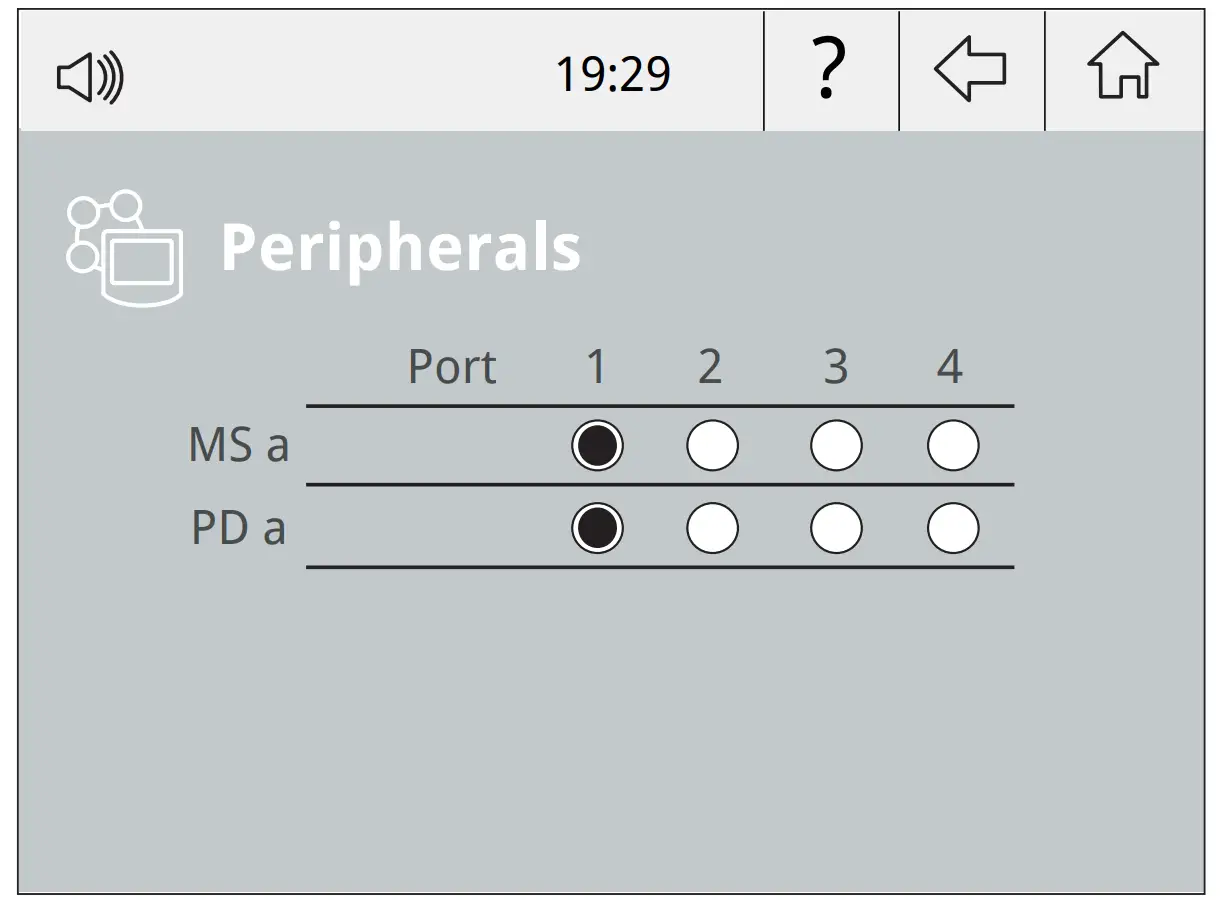Assign MS a to port 2
Viewport: 1220px width, 906px height.
pos(711,445)
